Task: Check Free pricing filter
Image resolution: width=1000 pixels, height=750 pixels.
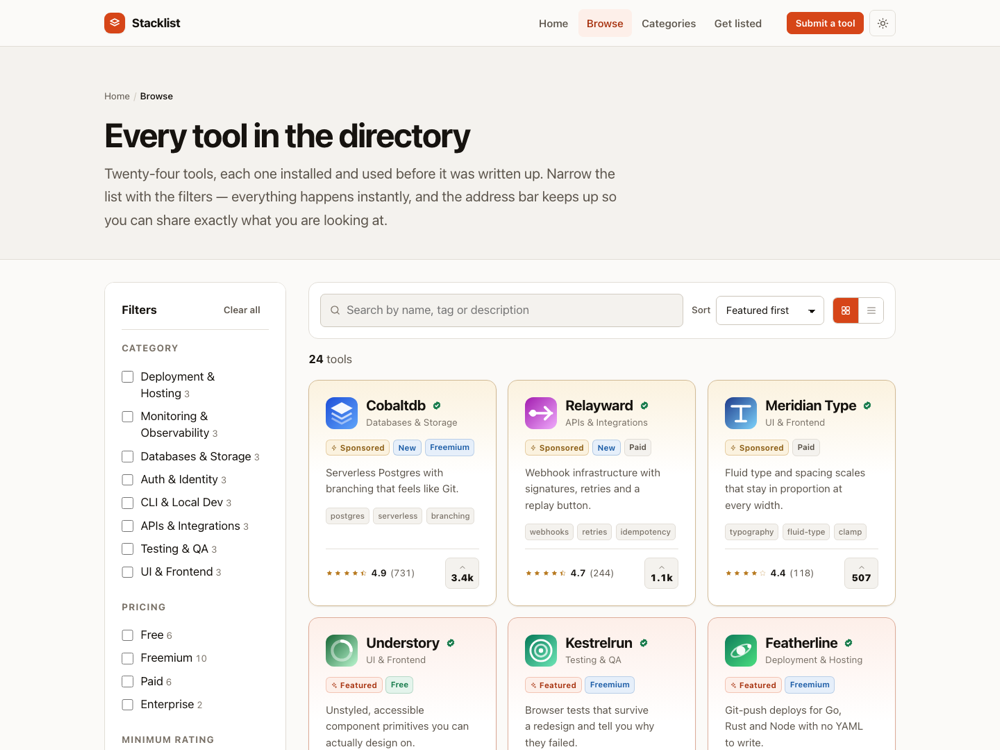Action: click(128, 635)
